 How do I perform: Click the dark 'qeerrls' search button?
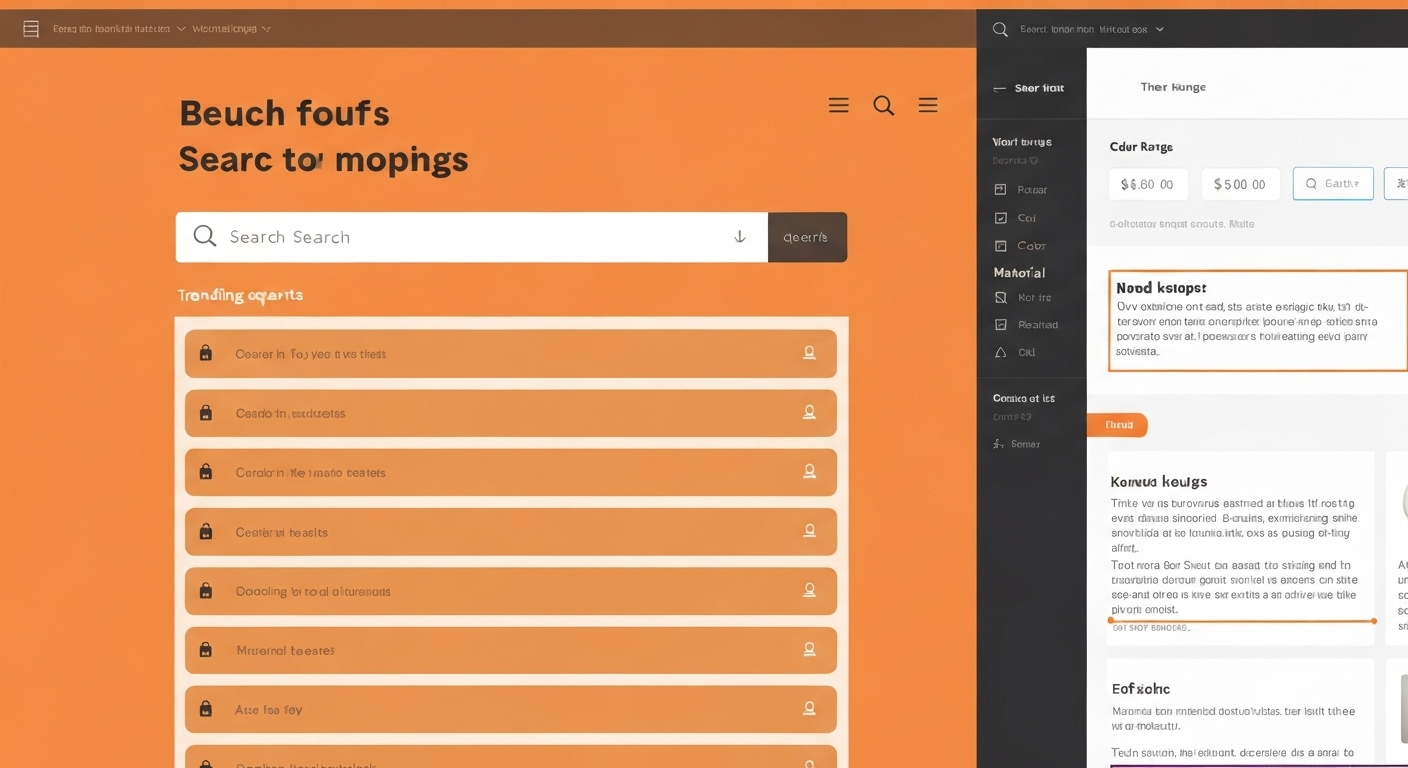point(807,237)
